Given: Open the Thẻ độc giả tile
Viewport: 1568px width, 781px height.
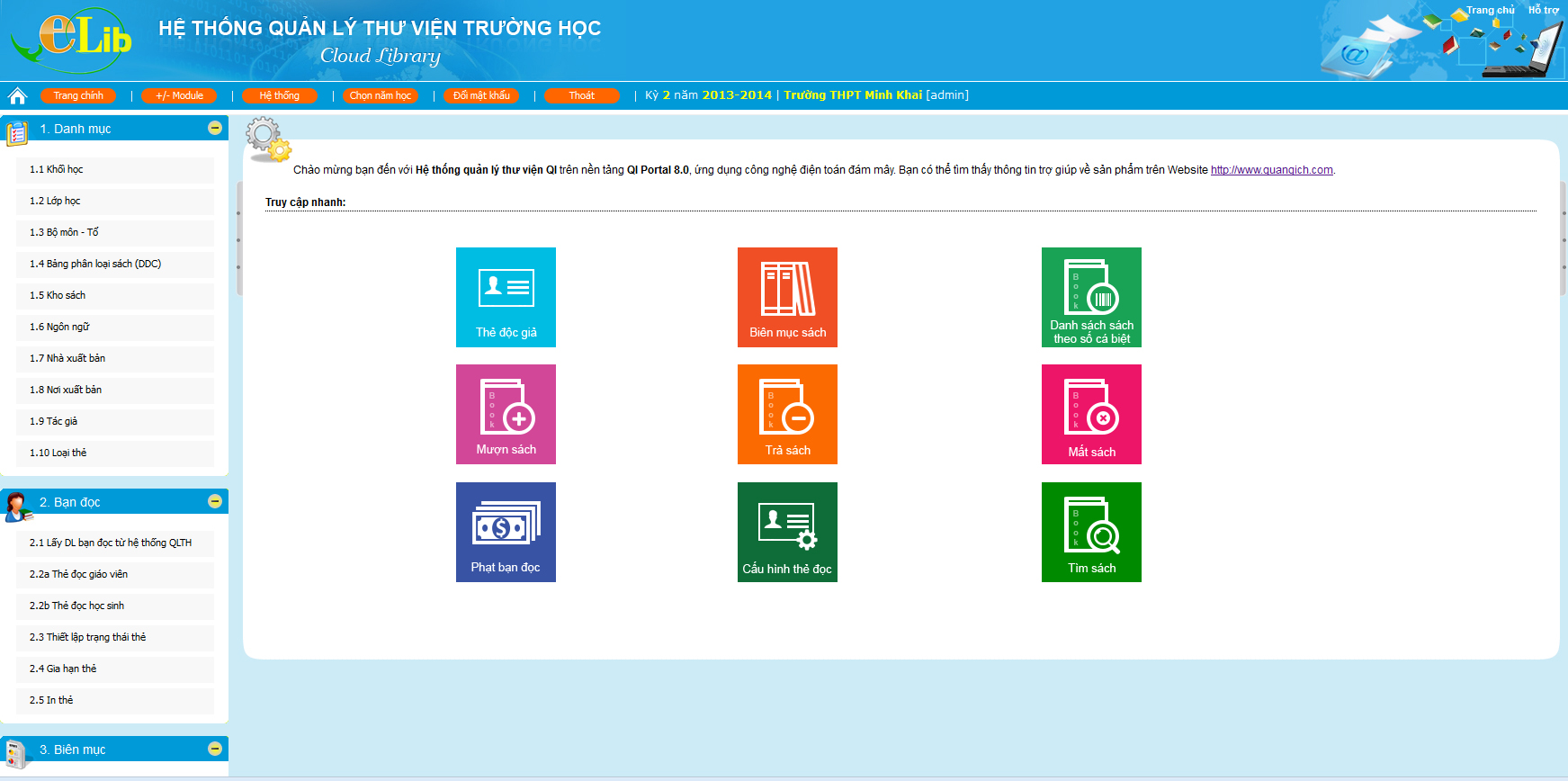Looking at the screenshot, I should (506, 297).
